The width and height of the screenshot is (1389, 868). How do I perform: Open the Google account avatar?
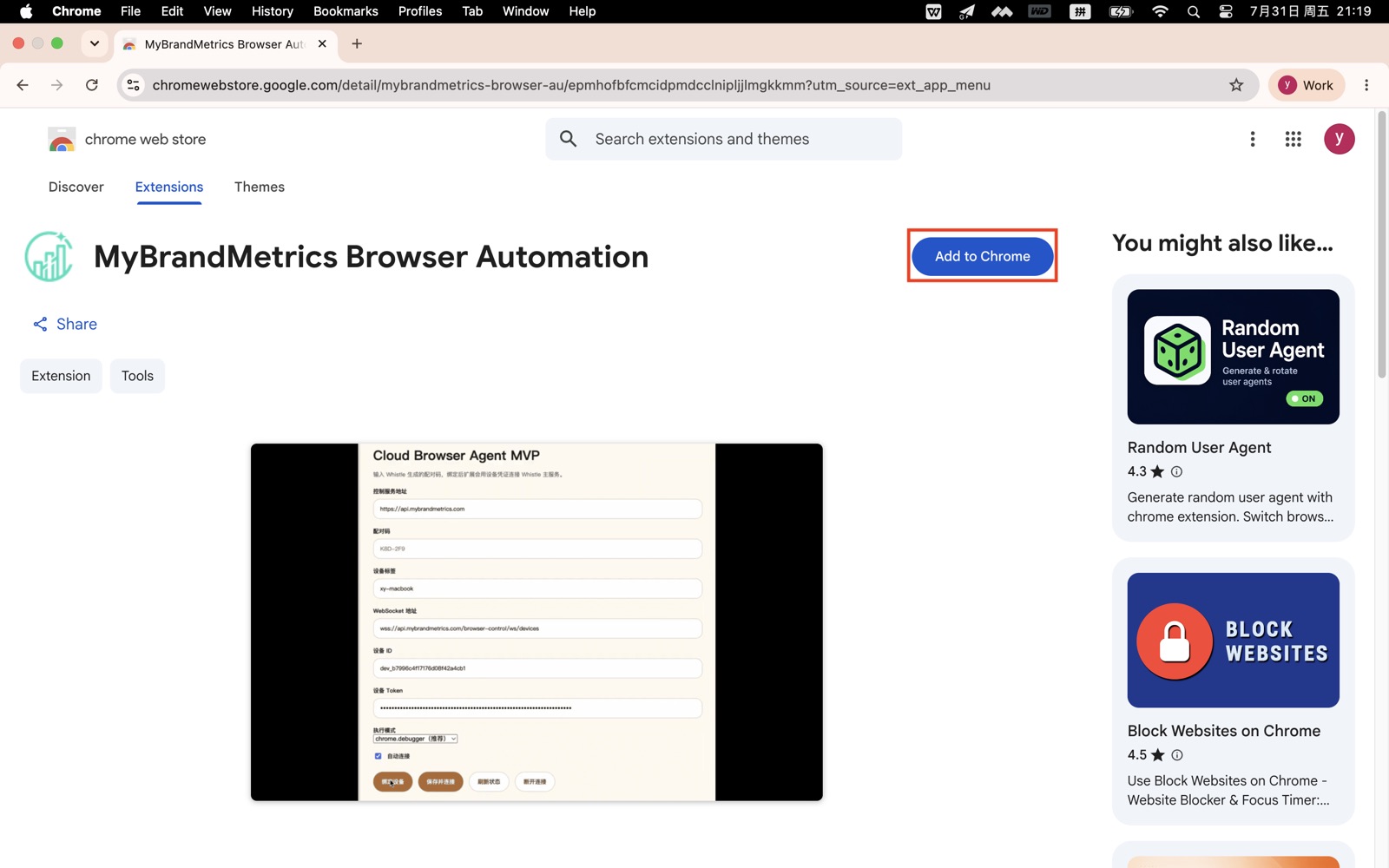click(1339, 139)
